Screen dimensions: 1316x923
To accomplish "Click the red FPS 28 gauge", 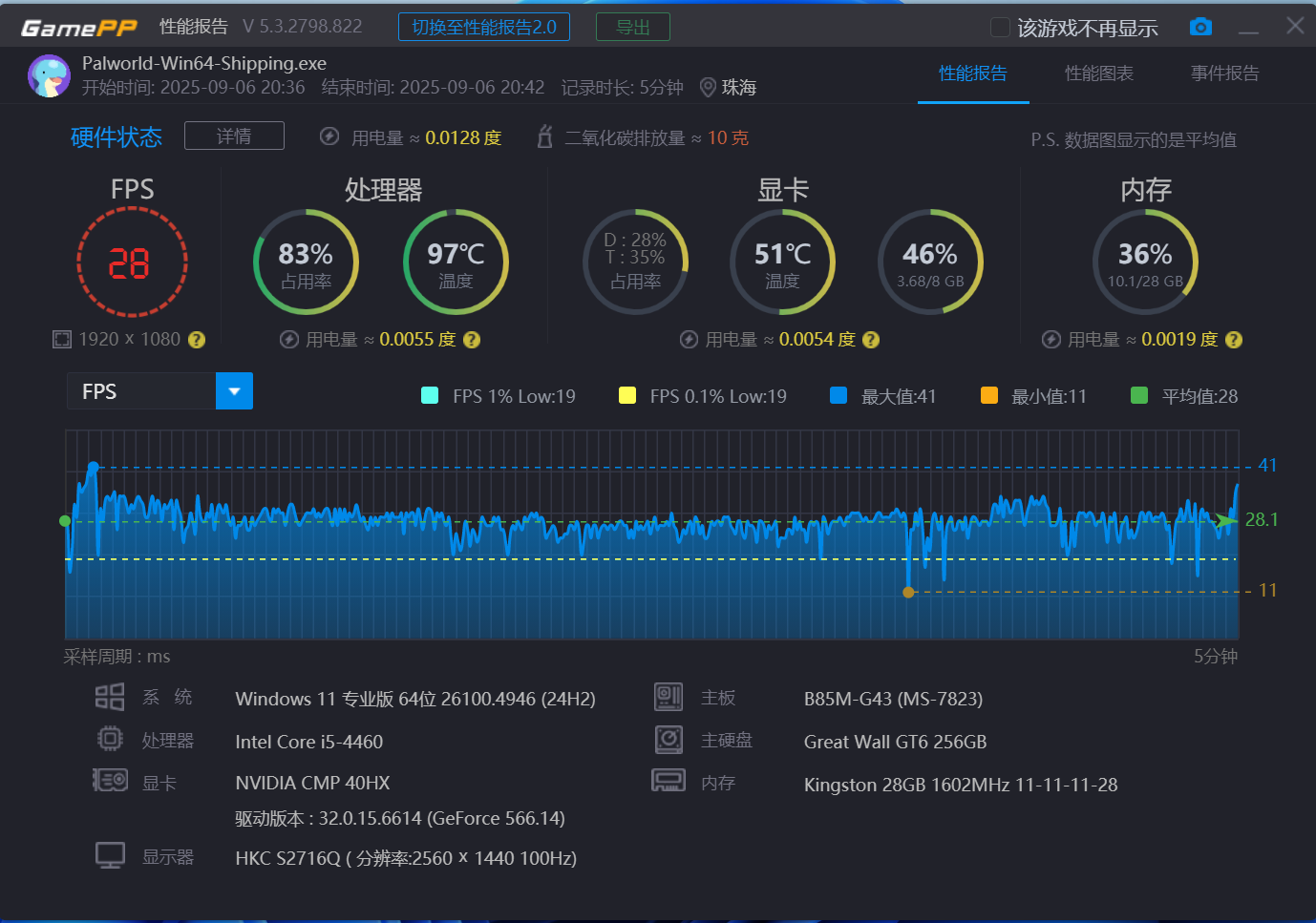I will pos(132,262).
